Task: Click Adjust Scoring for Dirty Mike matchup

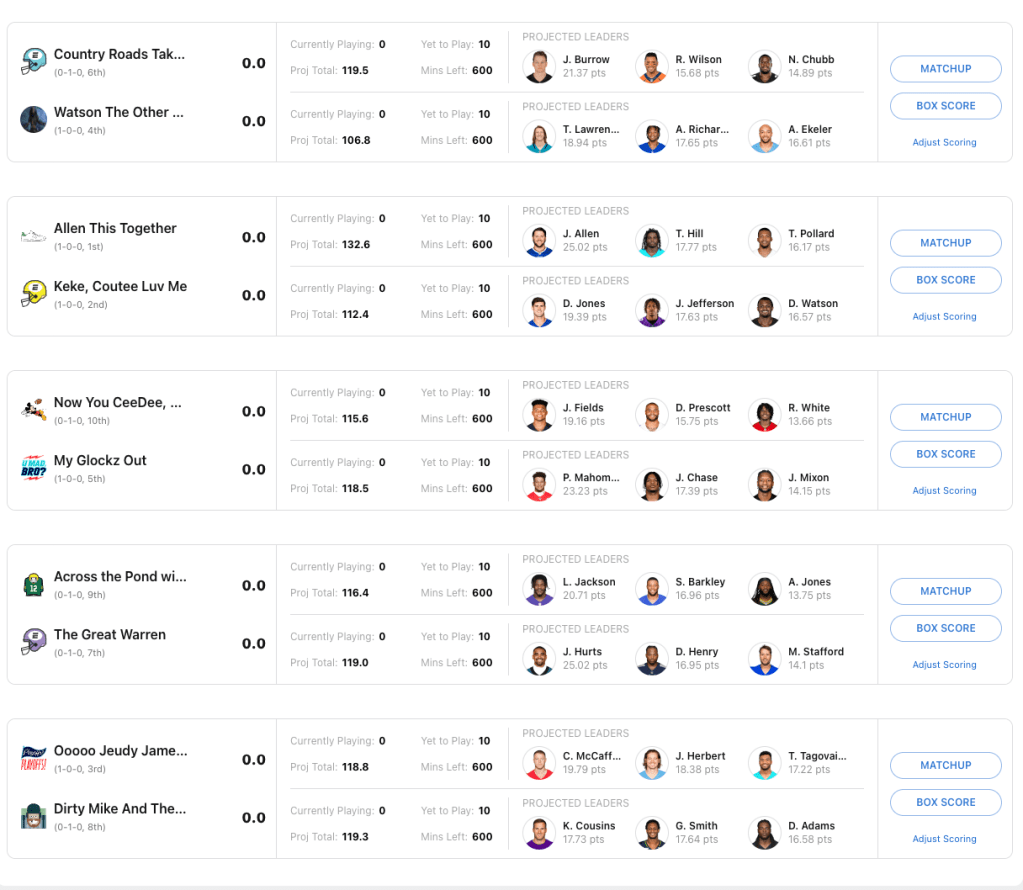Action: (x=944, y=839)
